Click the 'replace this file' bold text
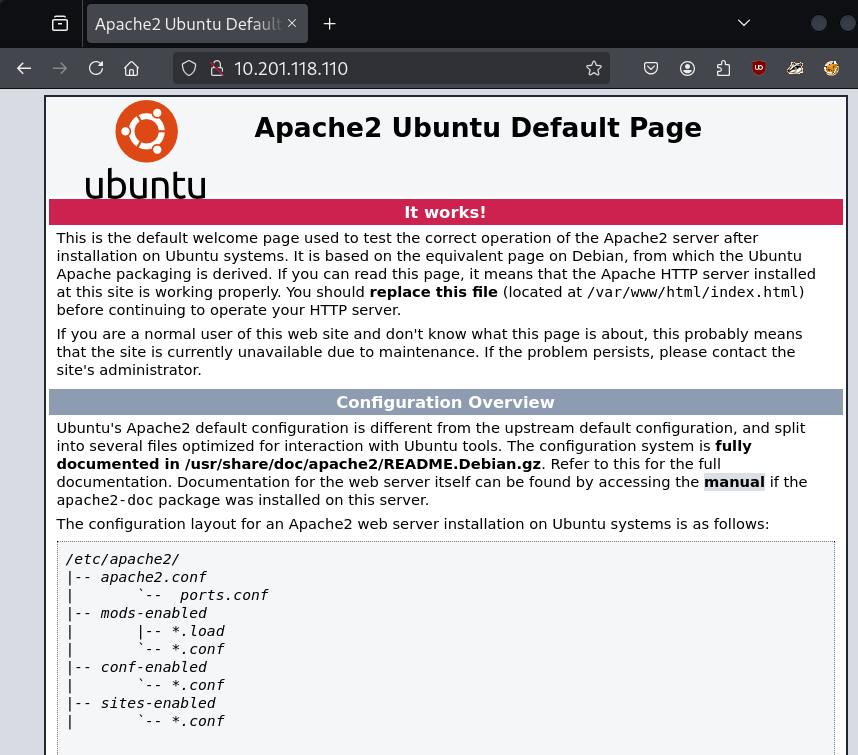The width and height of the screenshot is (858, 755). click(433, 292)
